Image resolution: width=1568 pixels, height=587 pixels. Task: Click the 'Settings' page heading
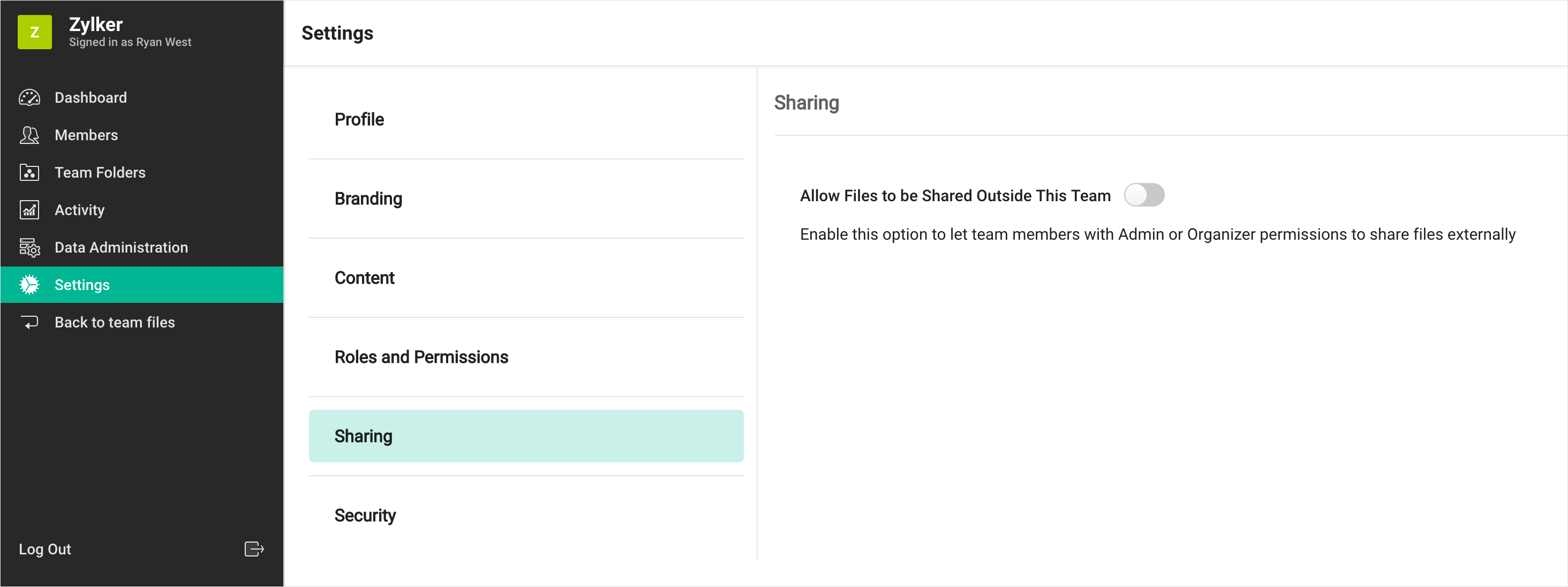click(337, 33)
